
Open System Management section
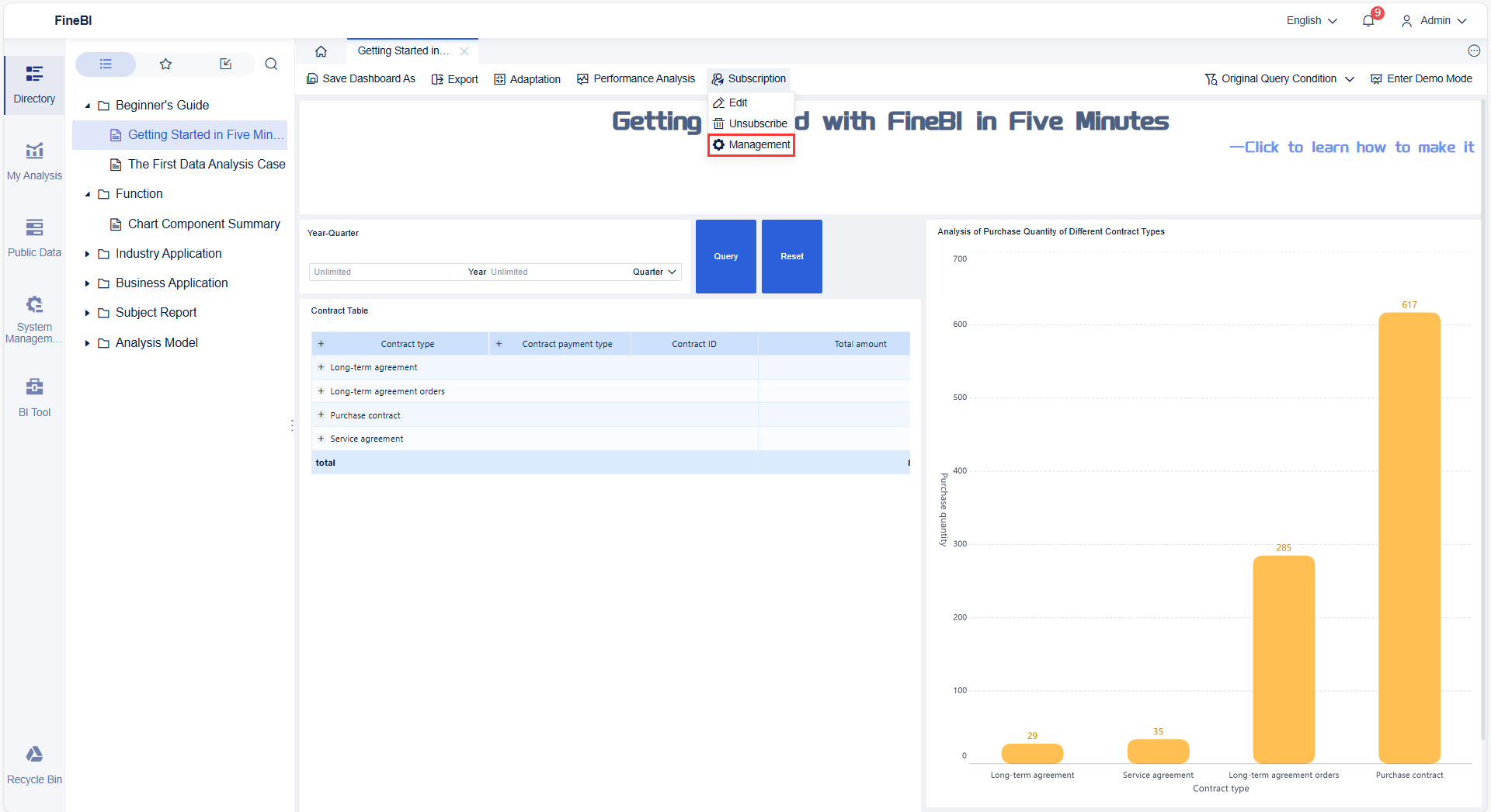[34, 319]
